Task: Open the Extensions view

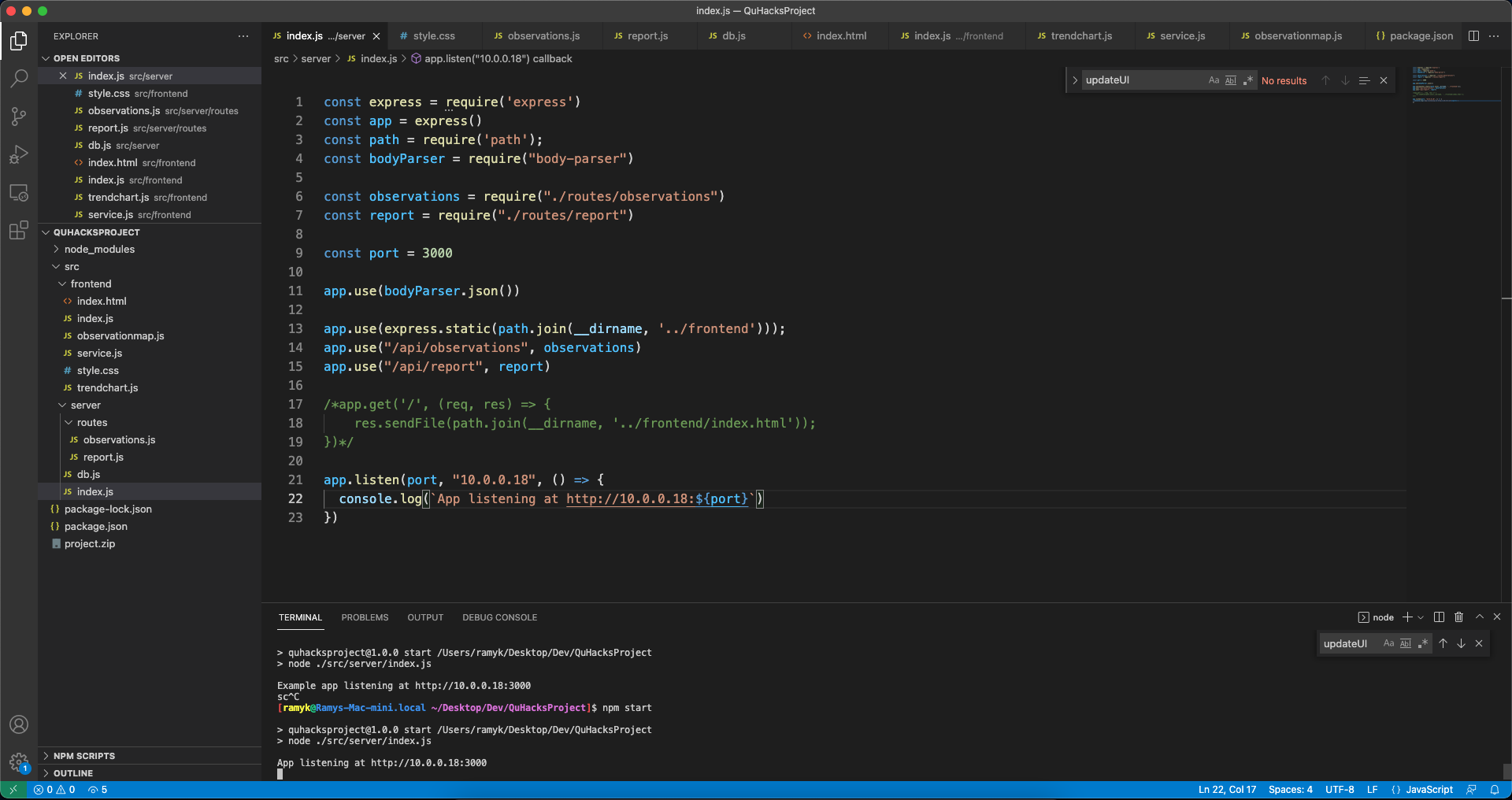Action: 19,230
